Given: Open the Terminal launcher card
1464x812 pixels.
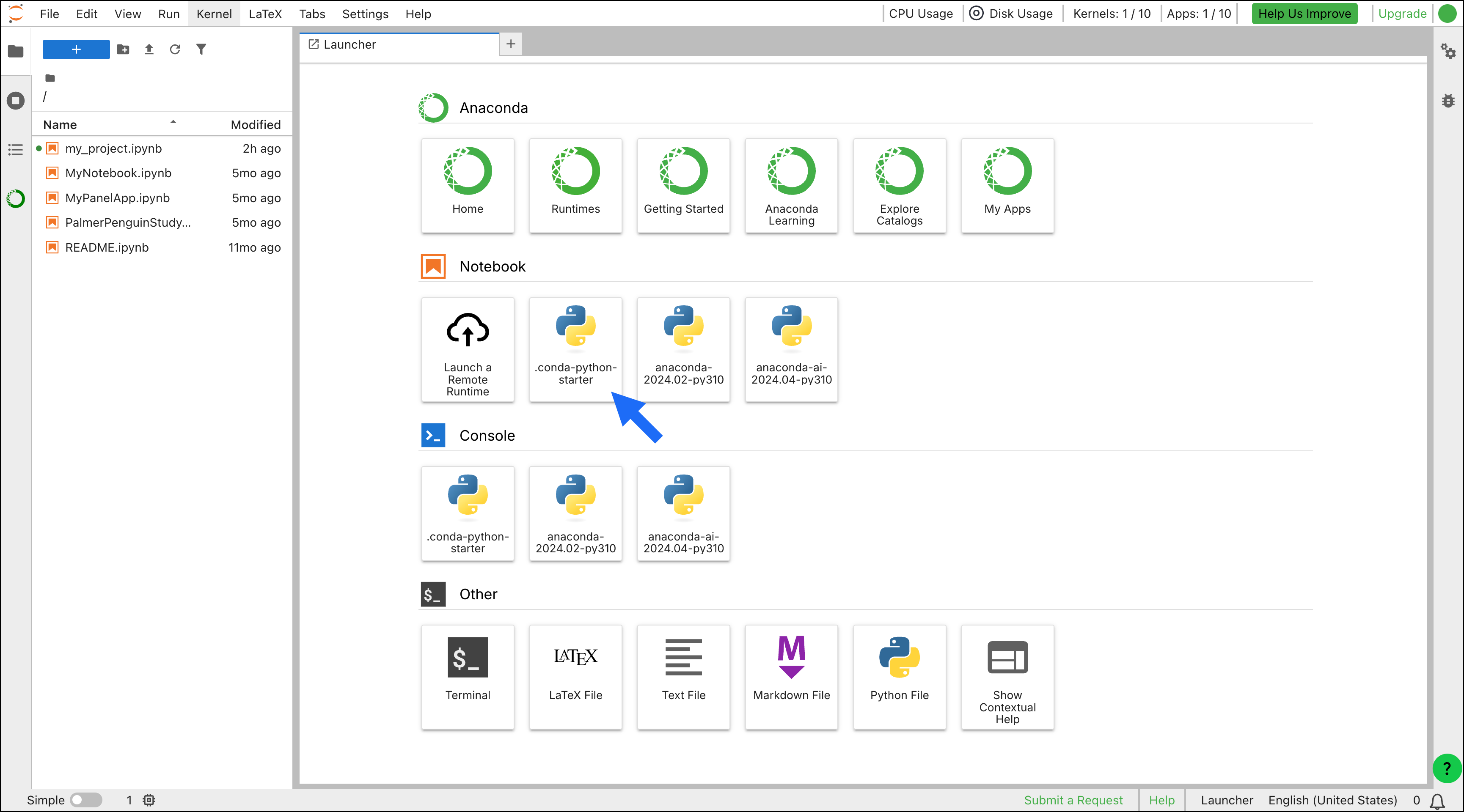Looking at the screenshot, I should click(x=467, y=676).
